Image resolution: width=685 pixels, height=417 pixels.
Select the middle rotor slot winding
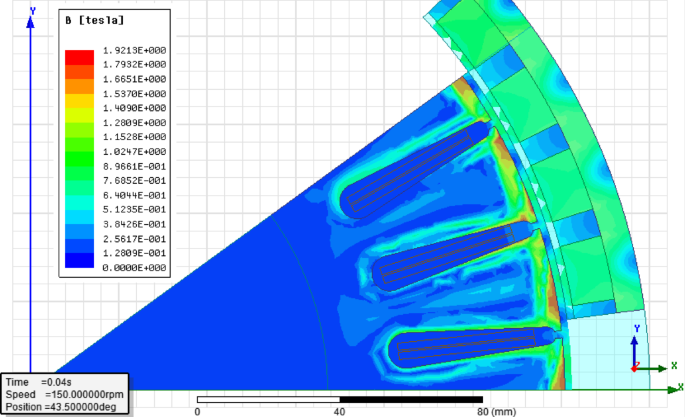pos(446,254)
